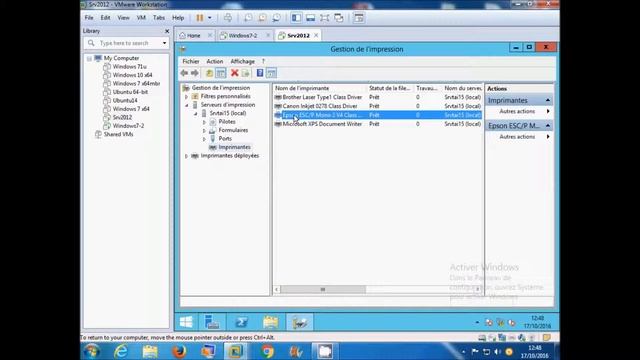Open the library search box dropdown arrow

pos(164,43)
